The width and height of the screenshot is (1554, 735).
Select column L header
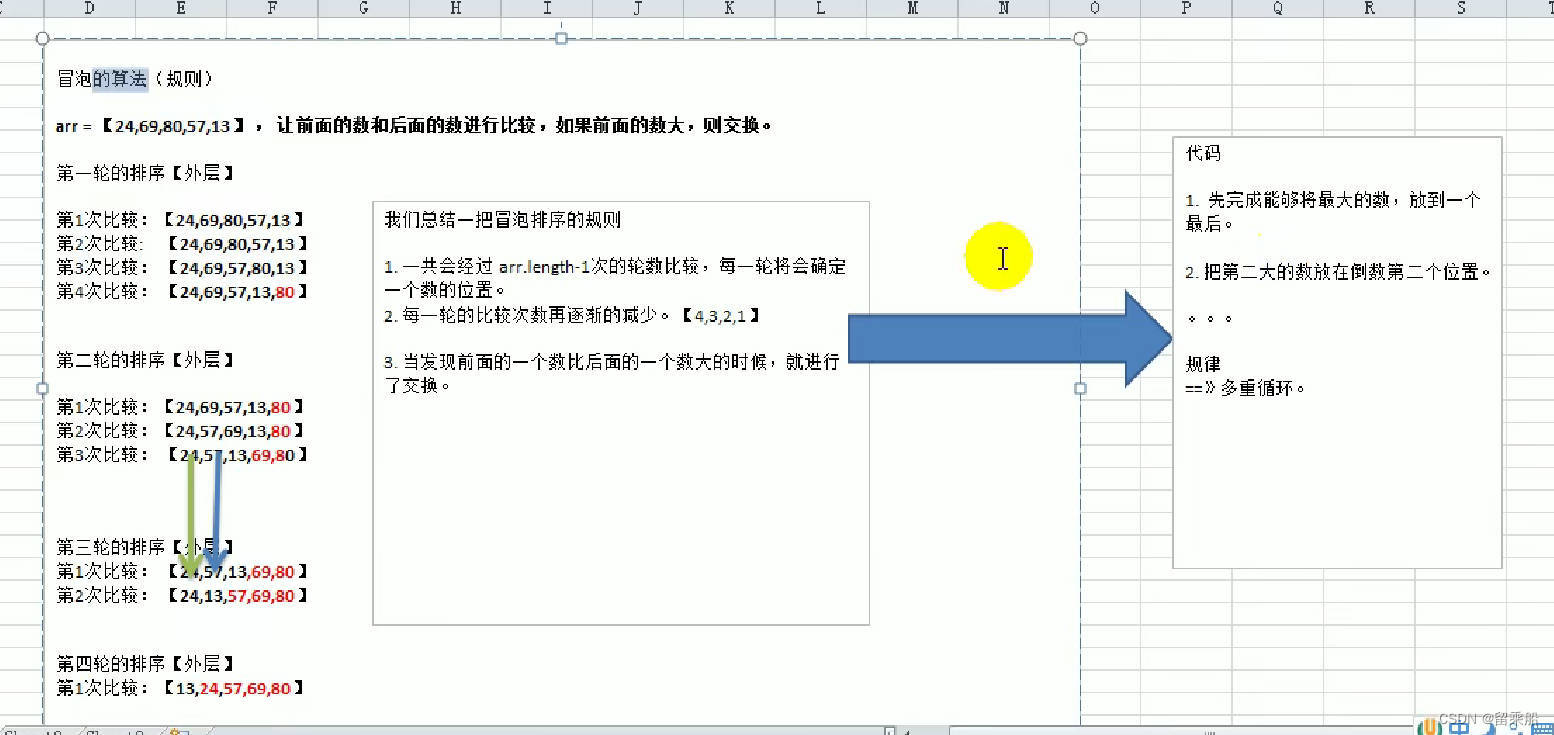(x=821, y=8)
